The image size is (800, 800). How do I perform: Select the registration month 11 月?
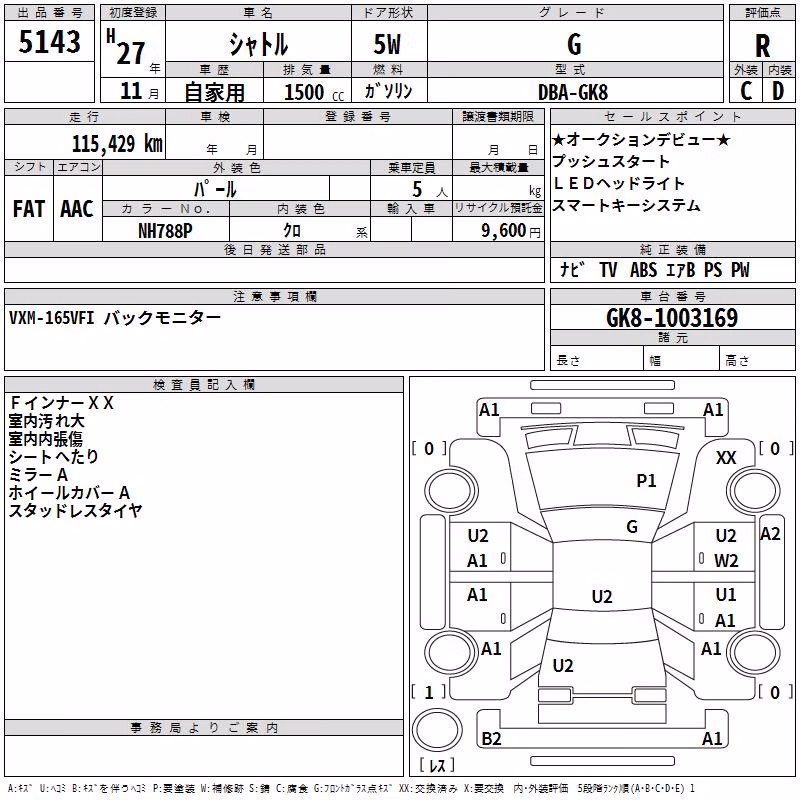click(x=139, y=91)
